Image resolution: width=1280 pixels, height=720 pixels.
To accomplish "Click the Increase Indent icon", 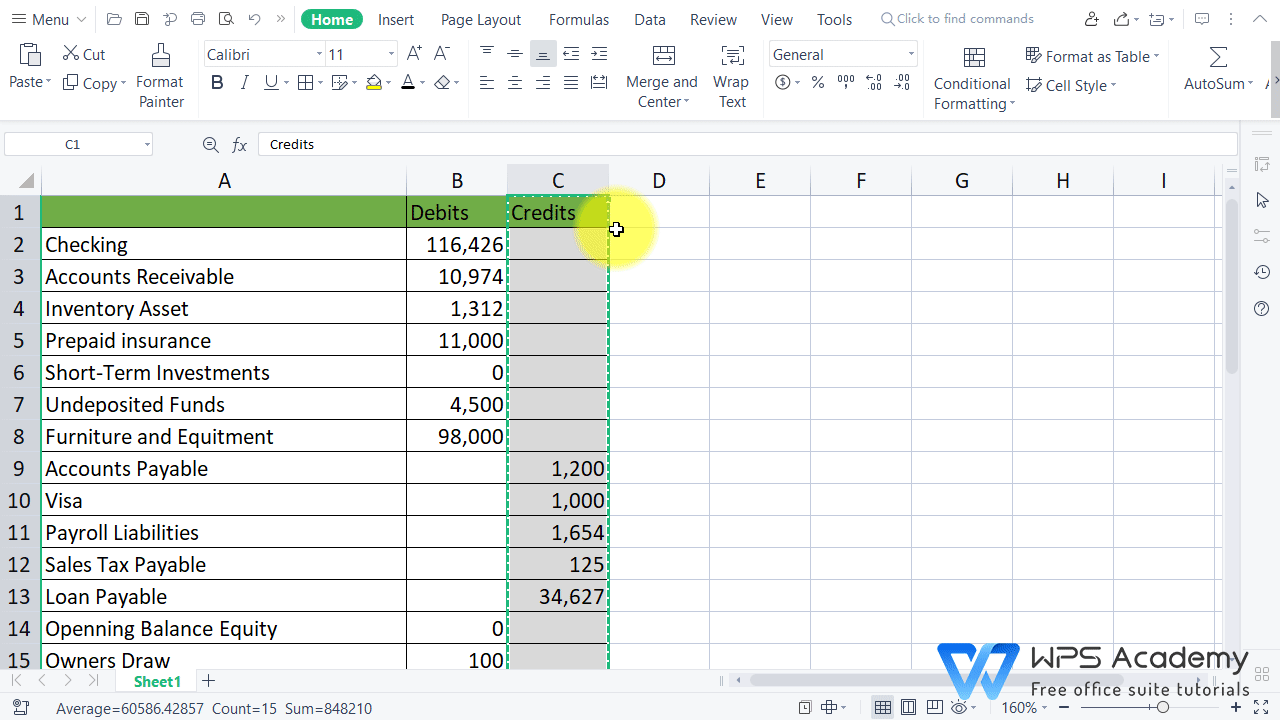I will click(599, 54).
